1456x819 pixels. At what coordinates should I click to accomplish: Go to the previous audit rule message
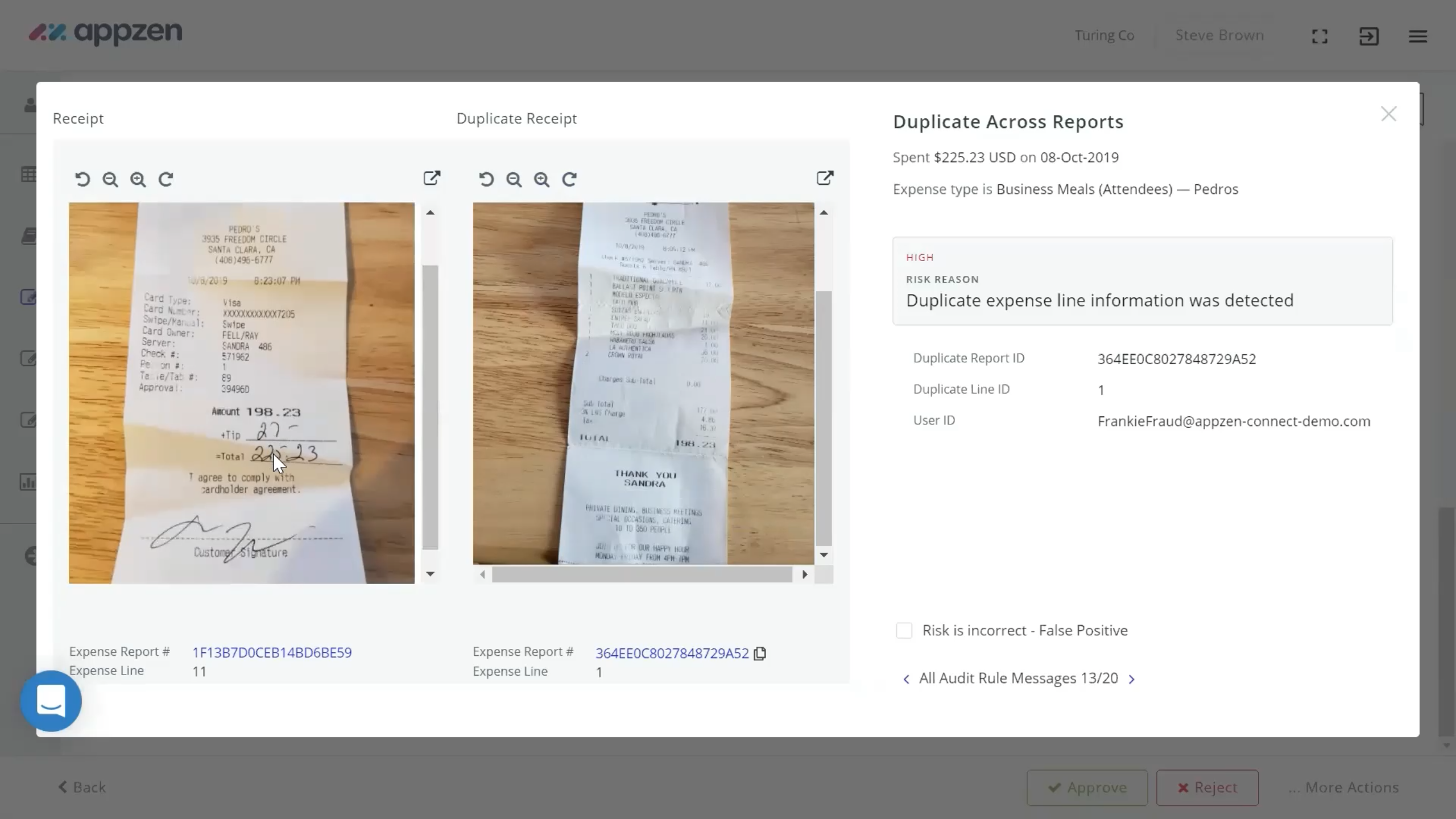pyautogui.click(x=905, y=678)
